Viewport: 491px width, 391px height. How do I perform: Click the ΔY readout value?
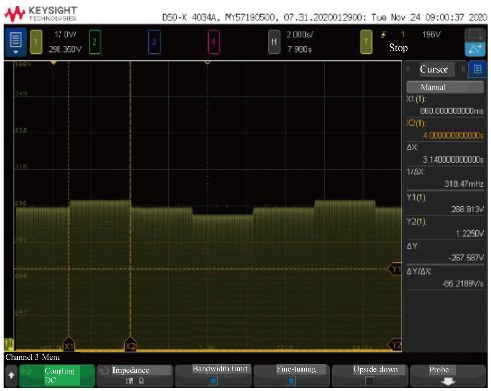[x=466, y=258]
